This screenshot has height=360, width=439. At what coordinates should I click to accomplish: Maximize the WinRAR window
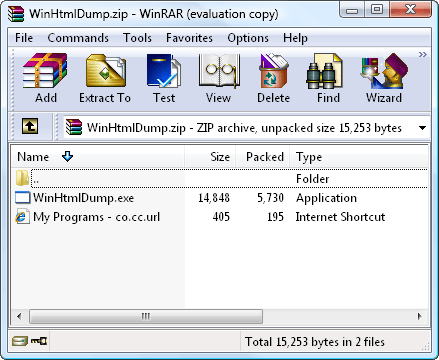(x=377, y=10)
